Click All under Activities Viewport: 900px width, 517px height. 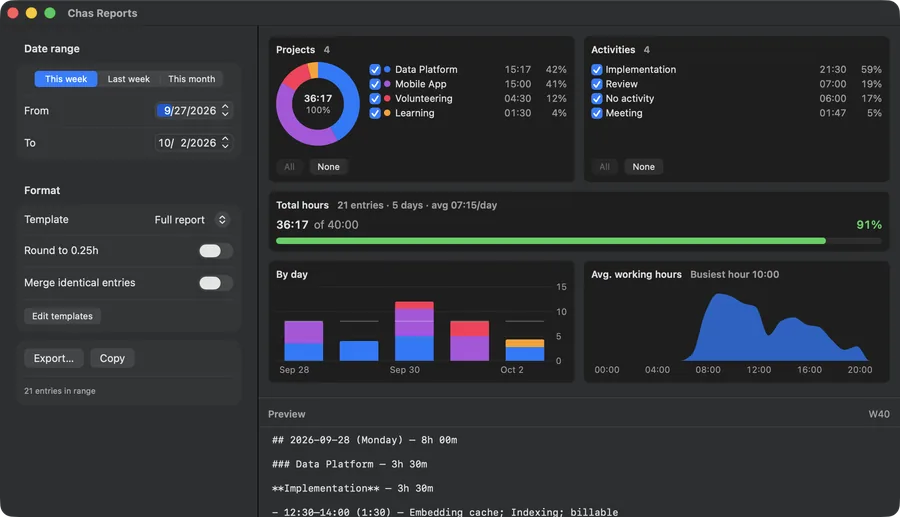click(604, 167)
